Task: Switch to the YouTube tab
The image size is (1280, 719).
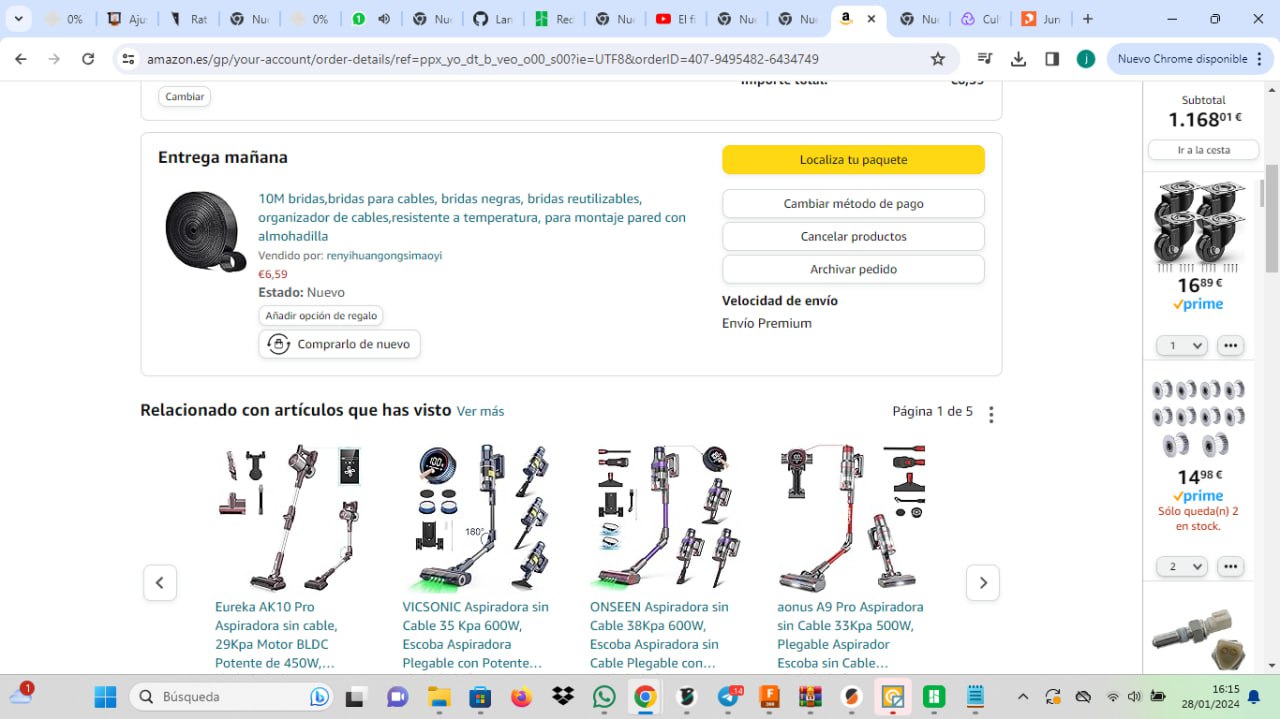Action: tap(674, 19)
